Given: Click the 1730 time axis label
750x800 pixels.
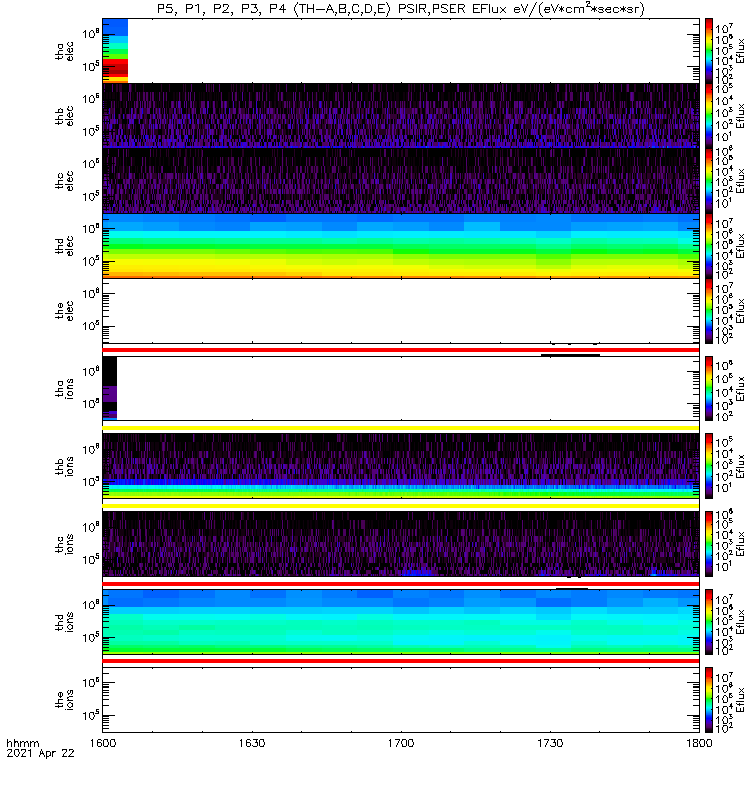Looking at the screenshot, I should [x=550, y=743].
